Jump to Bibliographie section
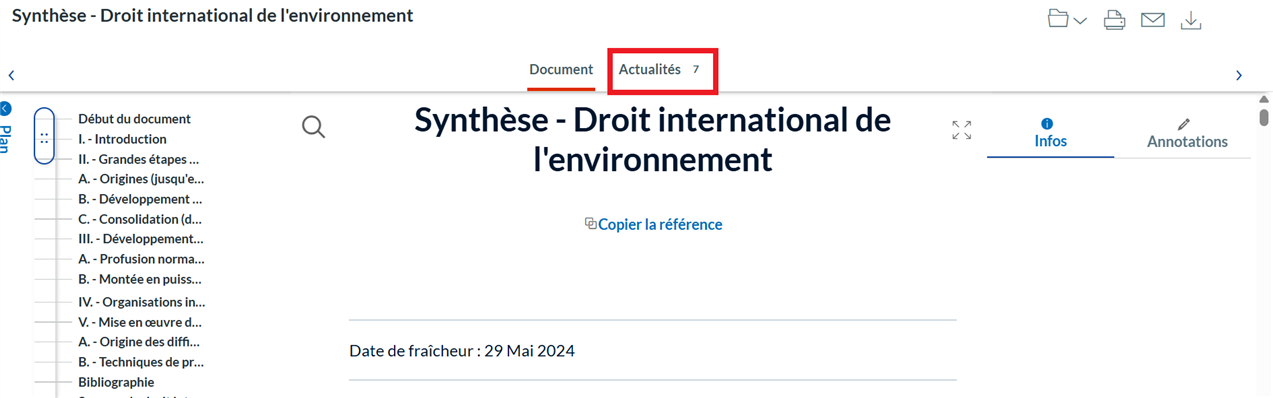Viewport: 1273px width, 398px height. tap(116, 382)
